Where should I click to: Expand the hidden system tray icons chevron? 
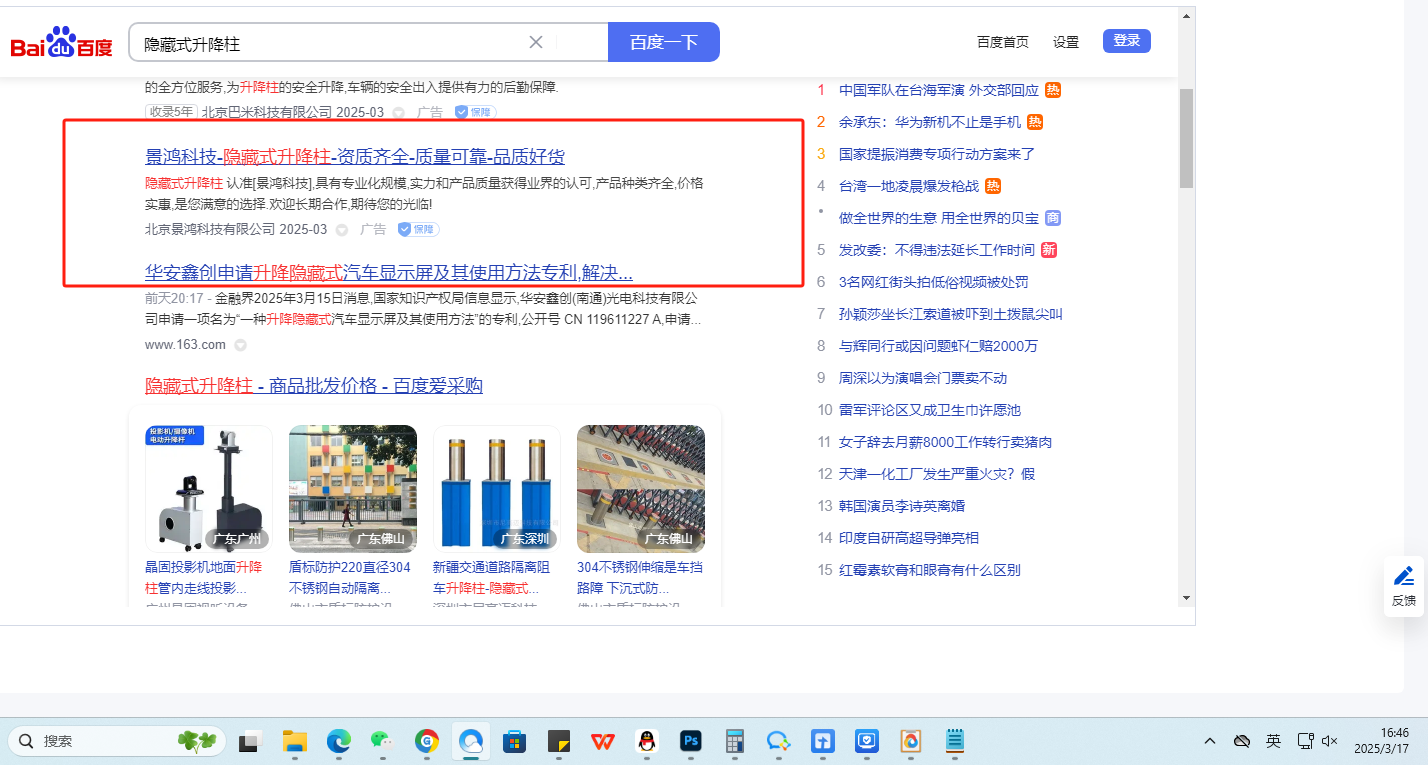tap(1210, 741)
